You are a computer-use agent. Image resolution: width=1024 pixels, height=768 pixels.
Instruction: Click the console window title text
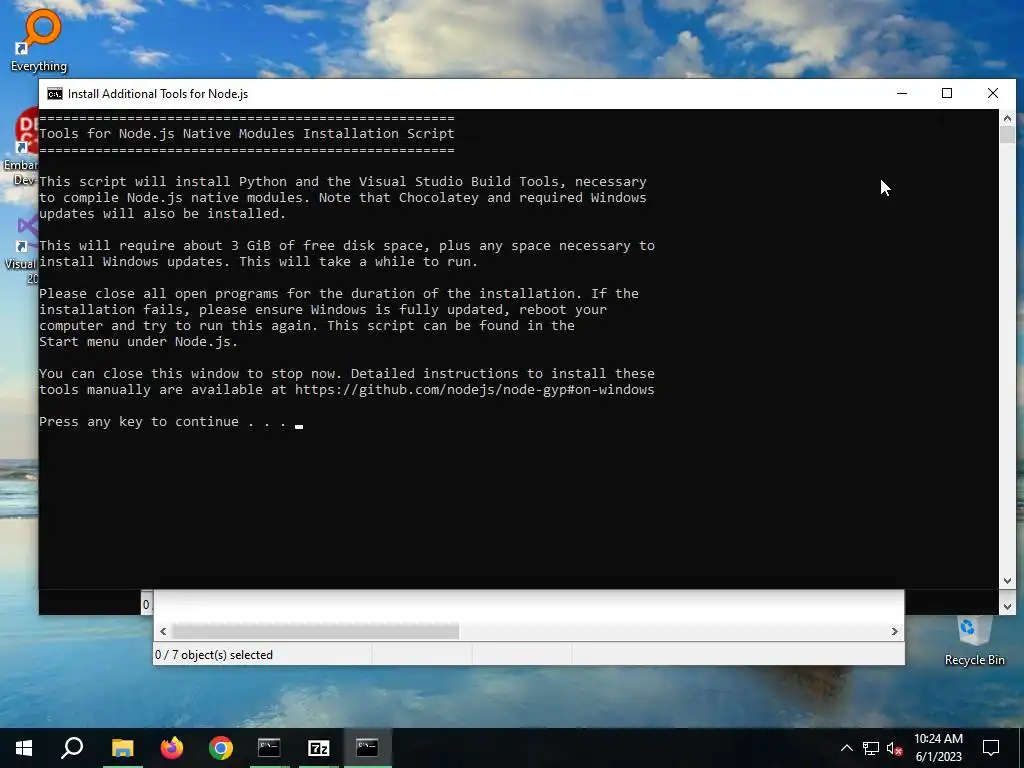point(158,94)
